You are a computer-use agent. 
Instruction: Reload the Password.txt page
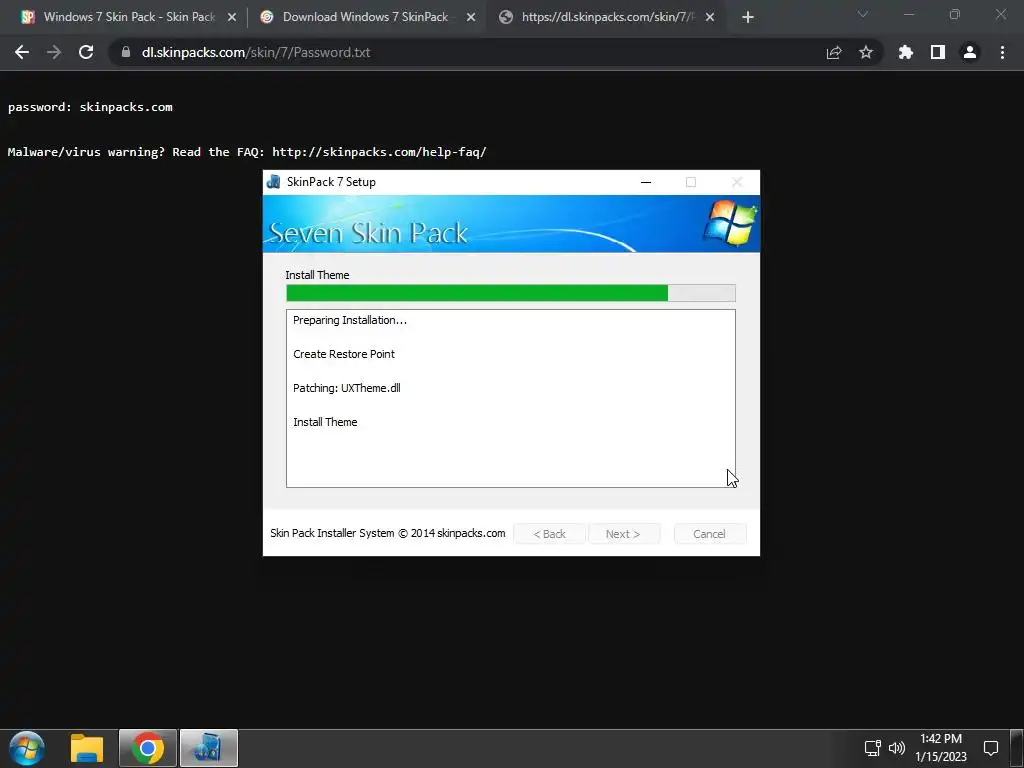pyautogui.click(x=86, y=52)
